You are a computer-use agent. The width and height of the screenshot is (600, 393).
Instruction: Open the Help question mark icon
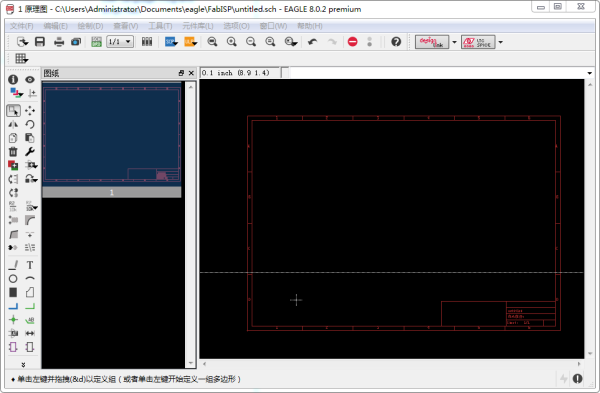click(396, 42)
